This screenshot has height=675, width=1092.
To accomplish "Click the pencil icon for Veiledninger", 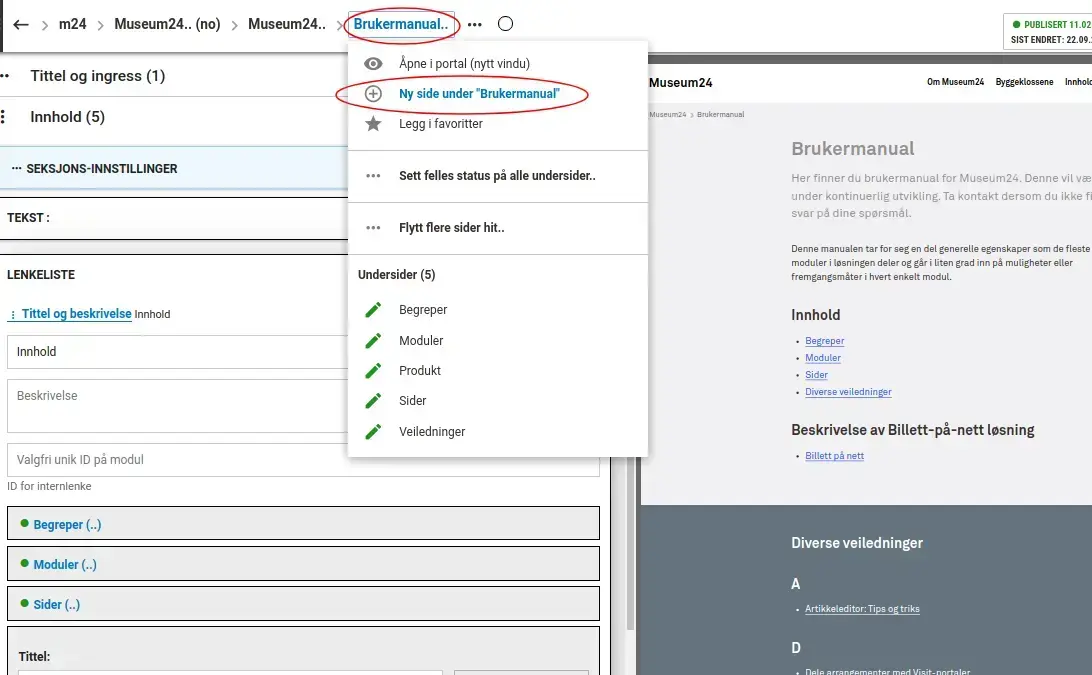I will click(x=373, y=431).
